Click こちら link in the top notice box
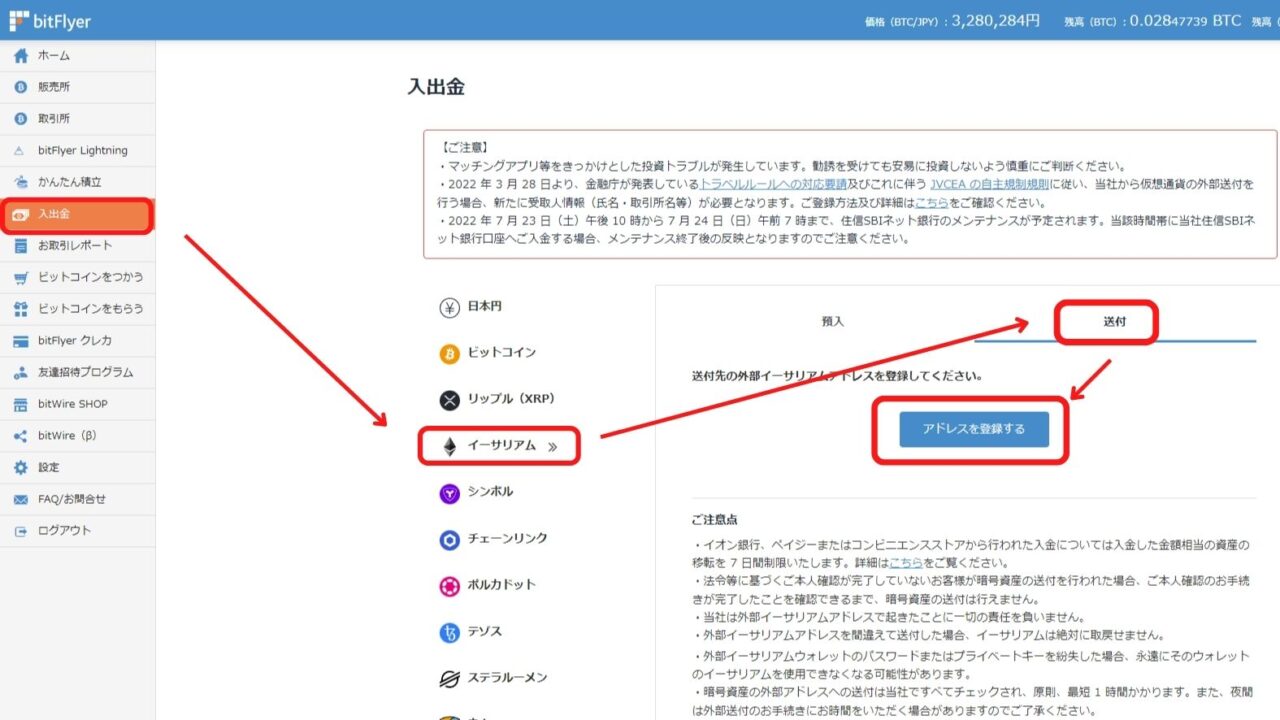Image resolution: width=1280 pixels, height=720 pixels. pyautogui.click(x=931, y=203)
